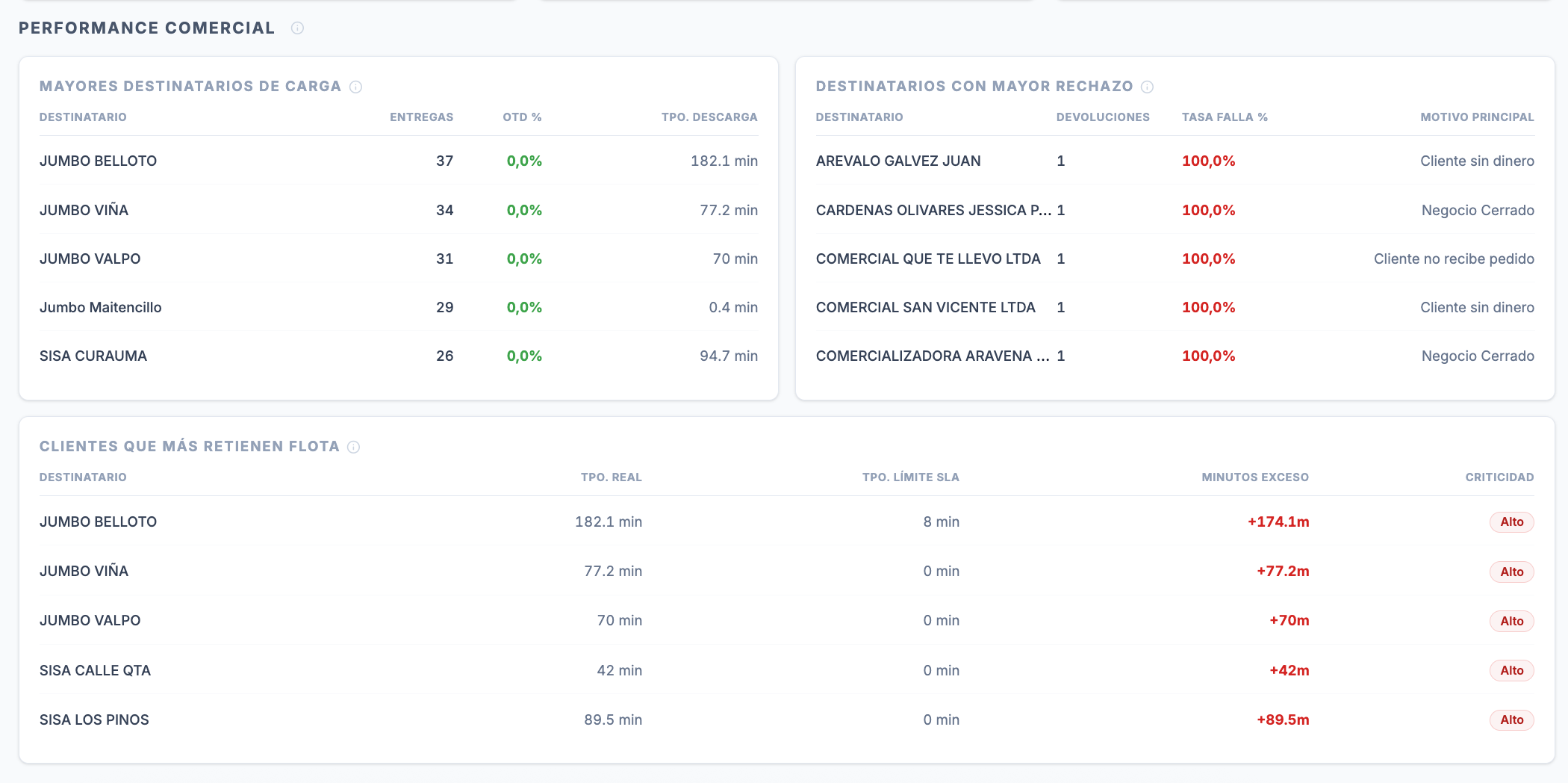Click Alto badge in JUMBO BELLOTO row
The height and width of the screenshot is (783, 1568).
click(x=1511, y=522)
